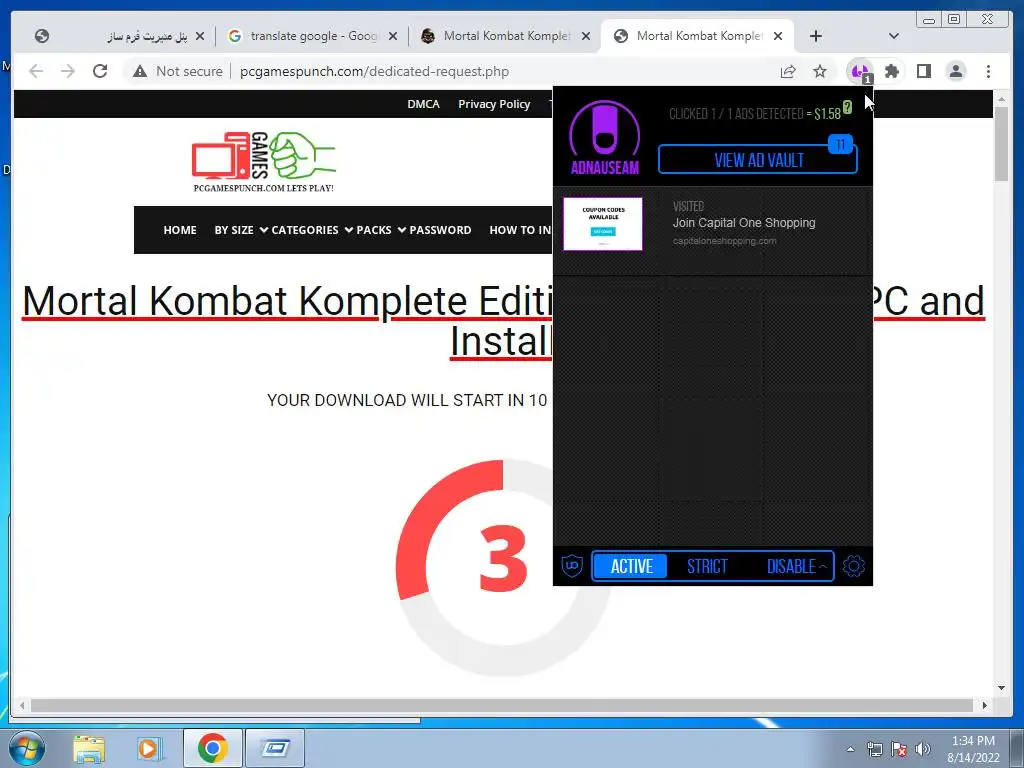This screenshot has height=768, width=1024.
Task: Open the Chrome profile avatar icon
Action: 955,71
